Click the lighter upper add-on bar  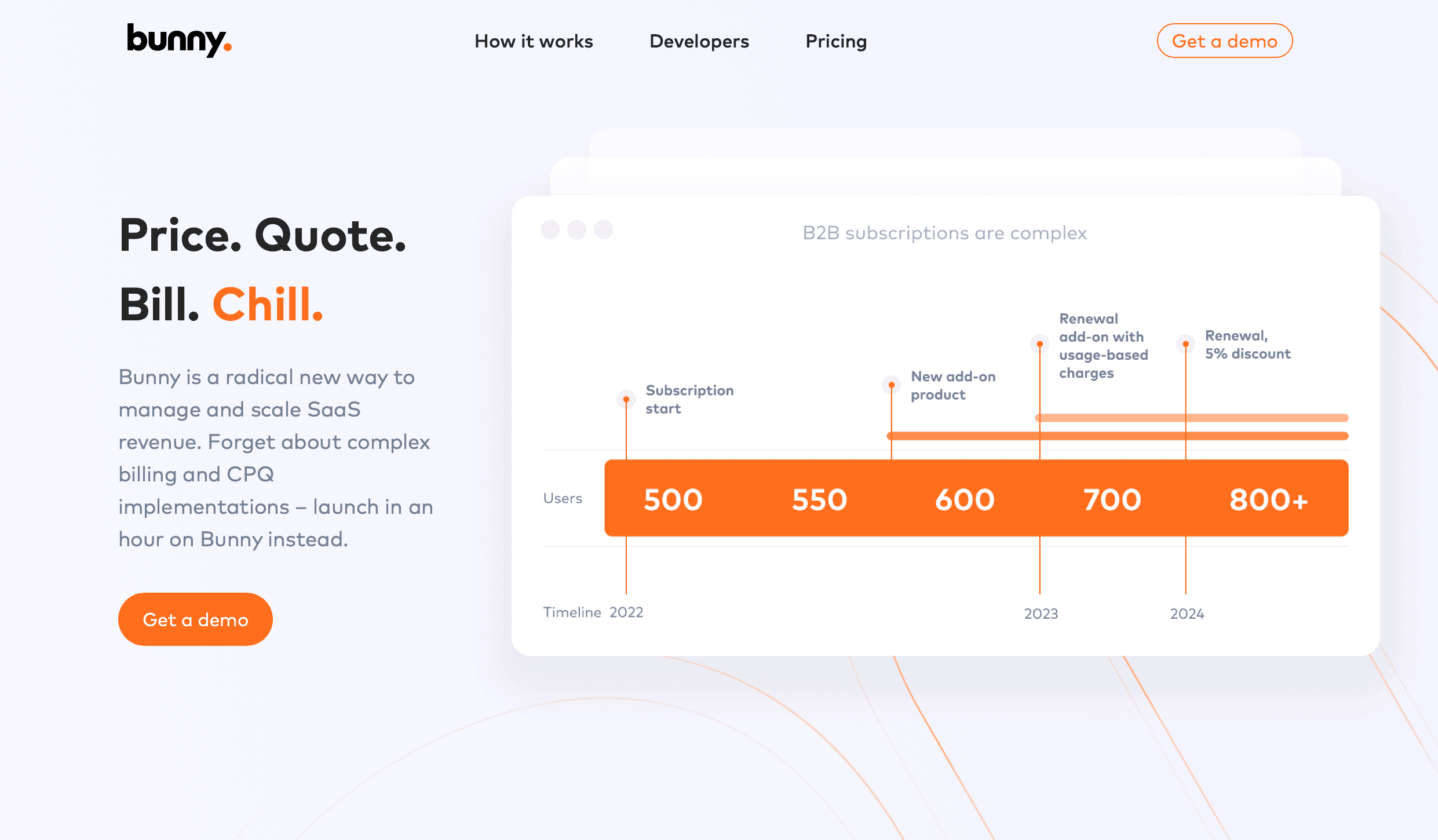tap(1192, 418)
